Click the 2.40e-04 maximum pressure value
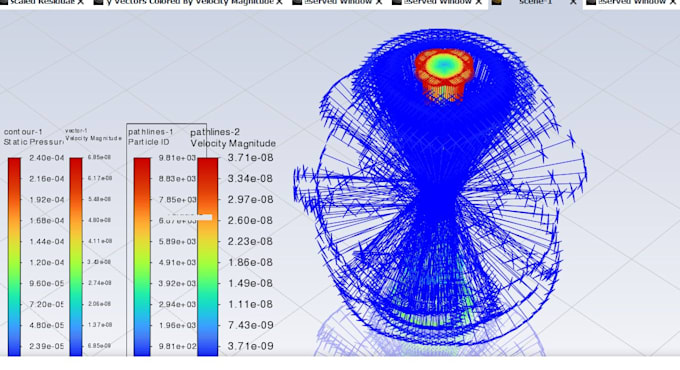The height and width of the screenshot is (370, 680). [x=46, y=158]
